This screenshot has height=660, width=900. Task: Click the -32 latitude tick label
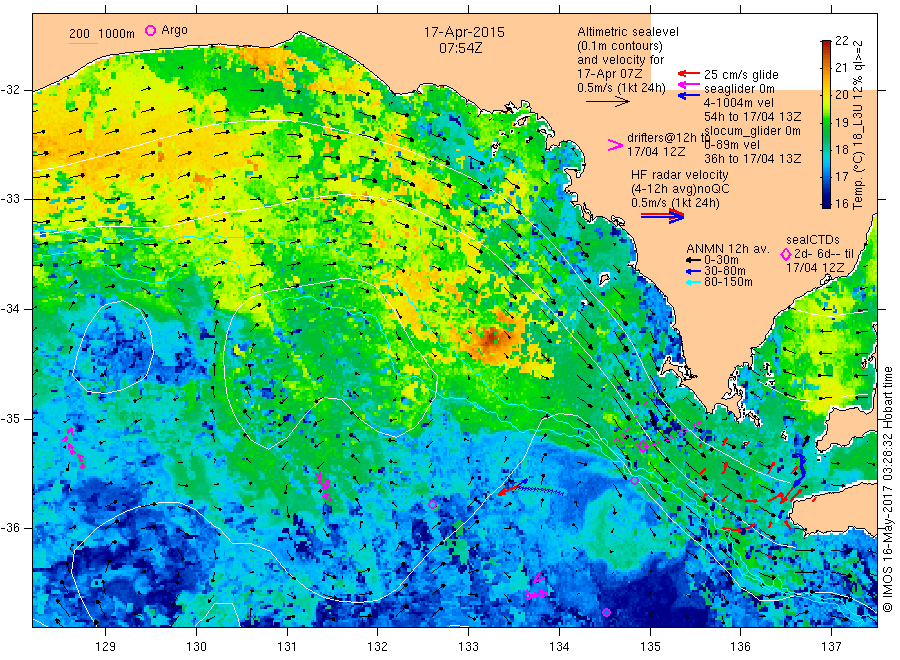[x=10, y=90]
